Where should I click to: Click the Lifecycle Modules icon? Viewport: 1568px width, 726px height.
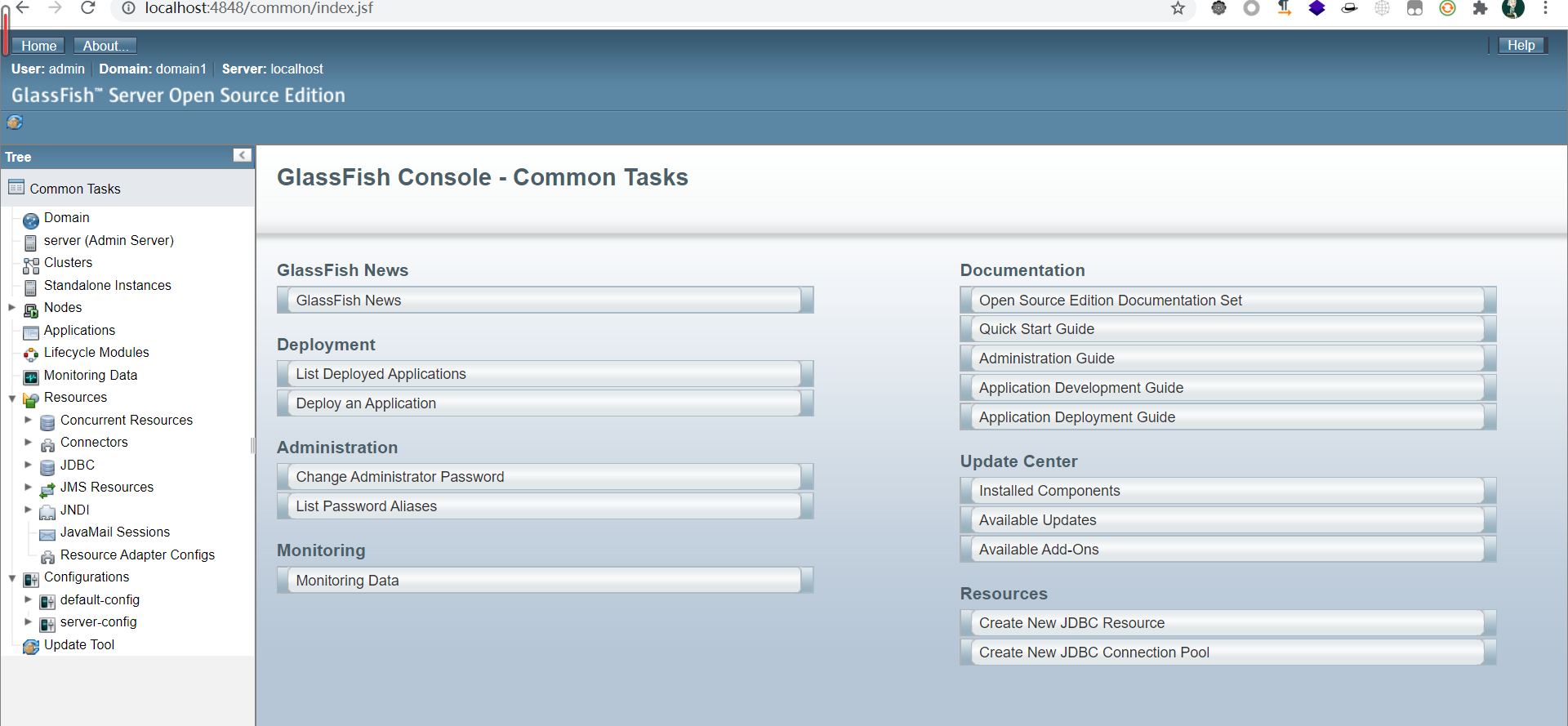point(31,354)
